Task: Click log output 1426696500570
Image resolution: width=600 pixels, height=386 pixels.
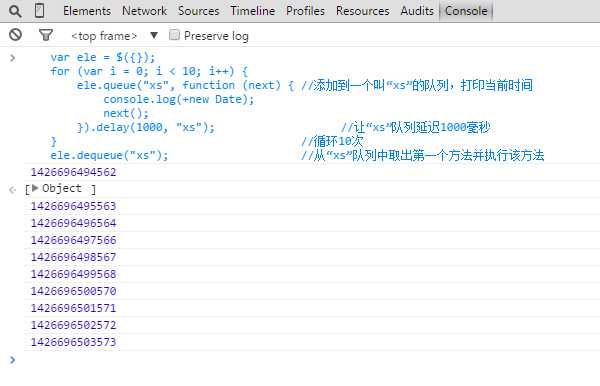Action: tap(73, 291)
